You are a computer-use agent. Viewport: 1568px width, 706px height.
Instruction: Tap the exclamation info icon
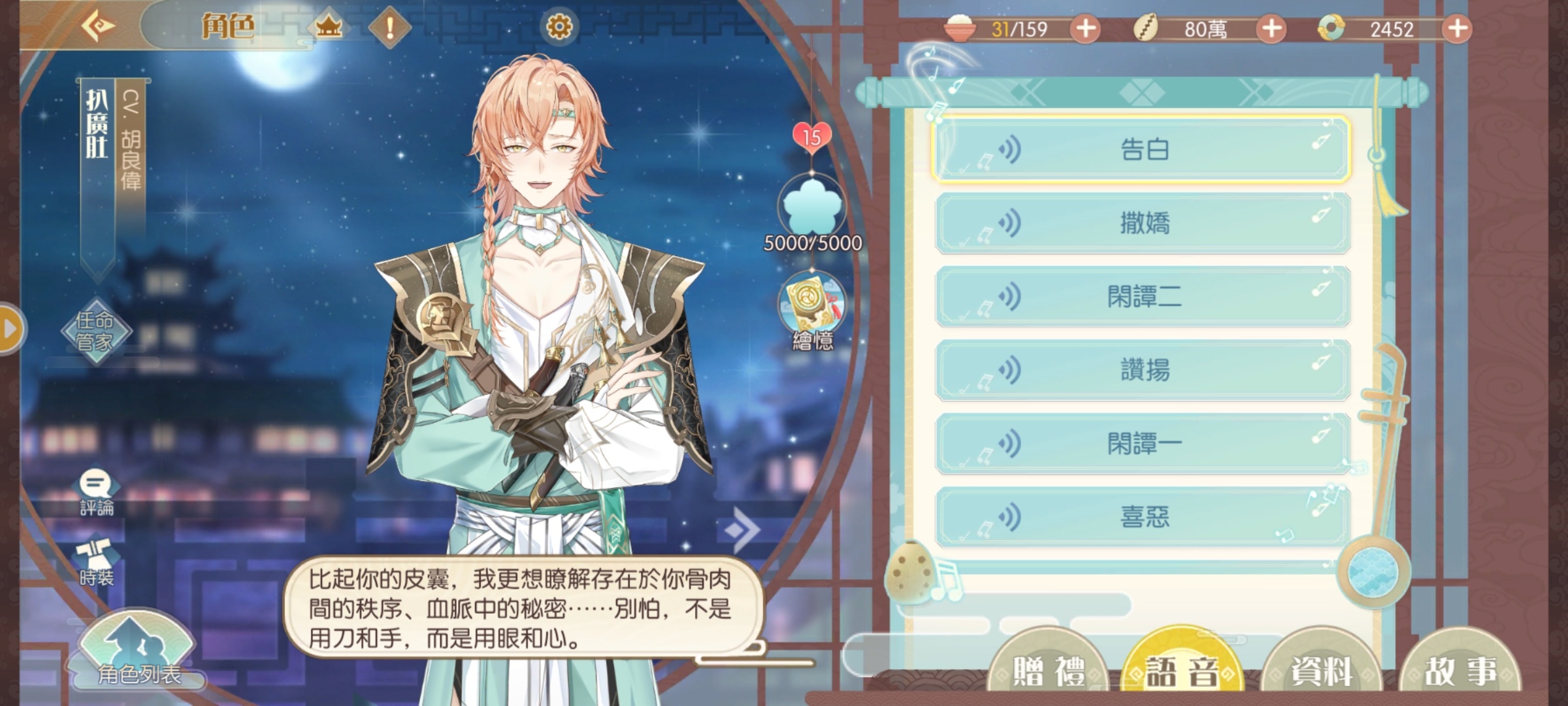tap(389, 27)
